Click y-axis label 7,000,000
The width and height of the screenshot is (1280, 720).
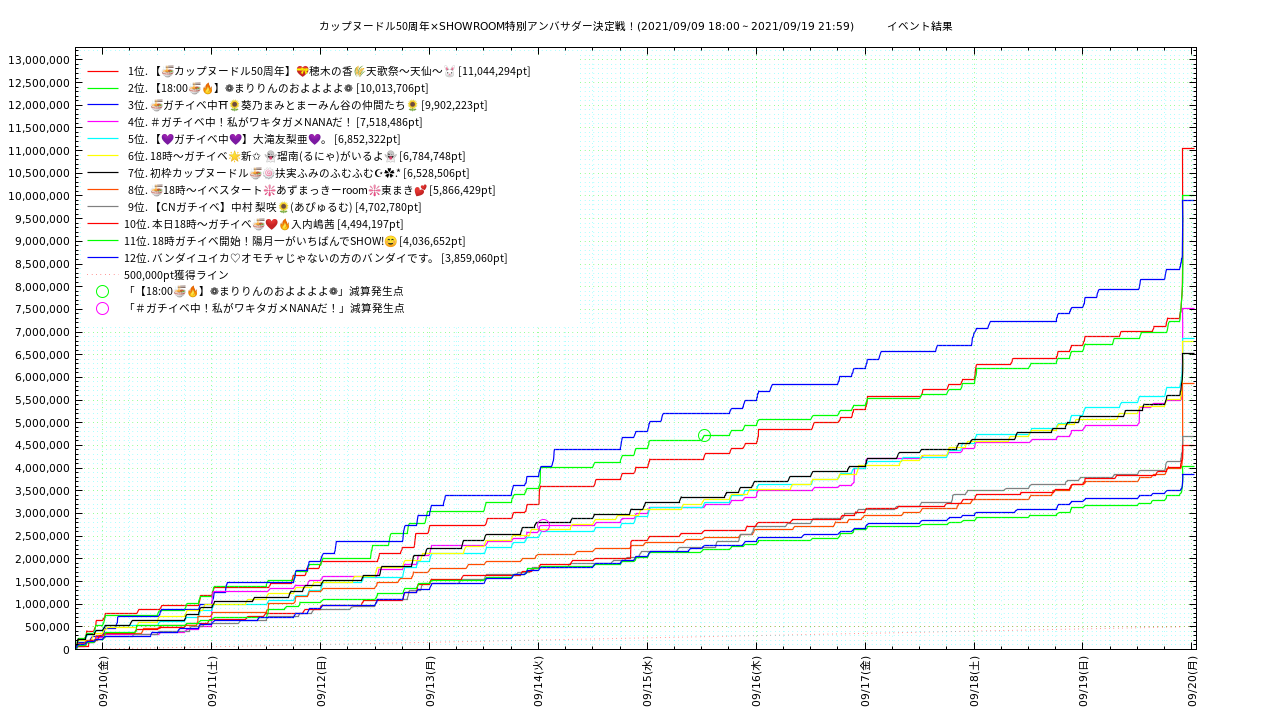click(43, 332)
